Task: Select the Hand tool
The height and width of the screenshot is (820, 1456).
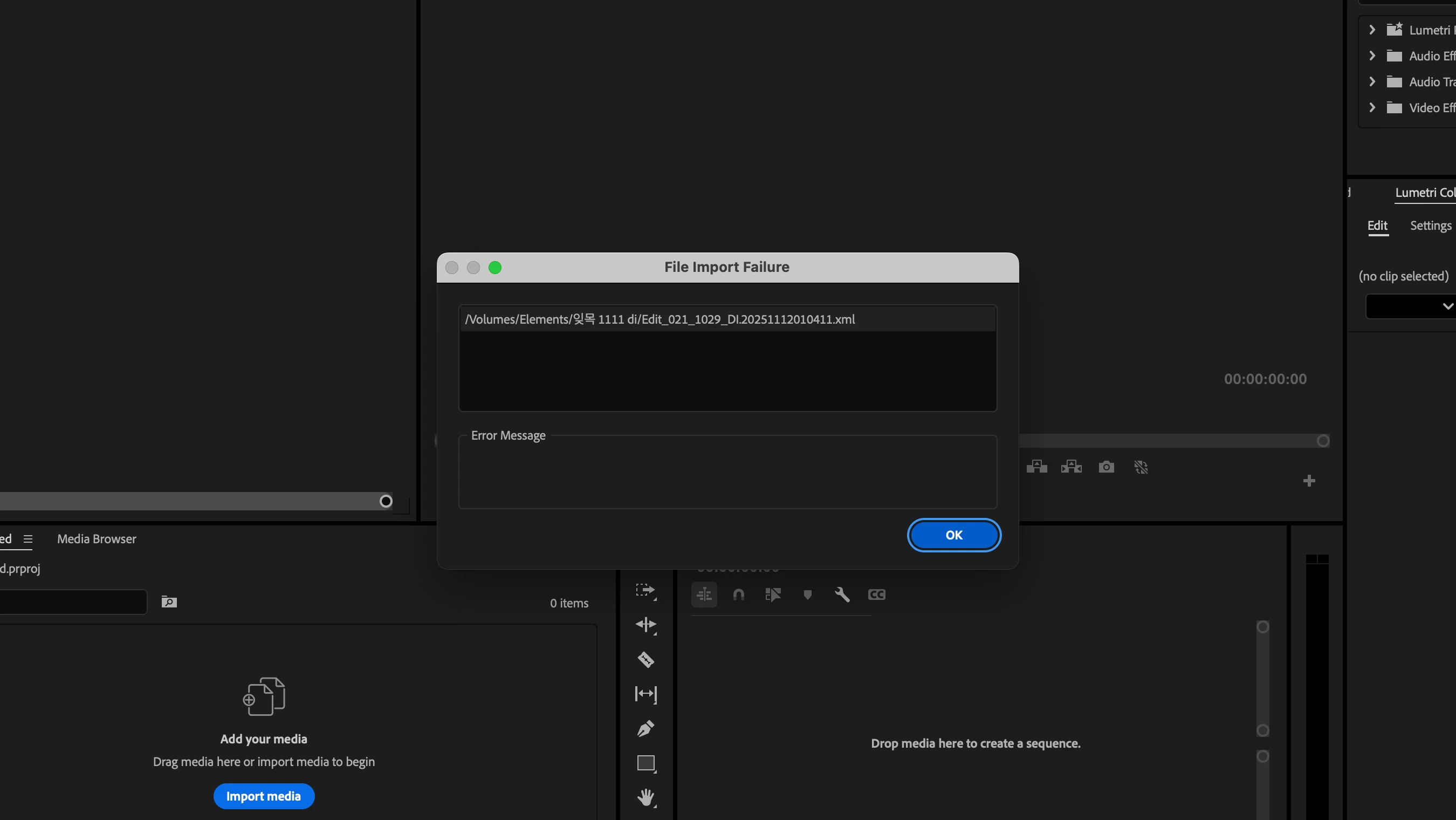Action: coord(645,797)
